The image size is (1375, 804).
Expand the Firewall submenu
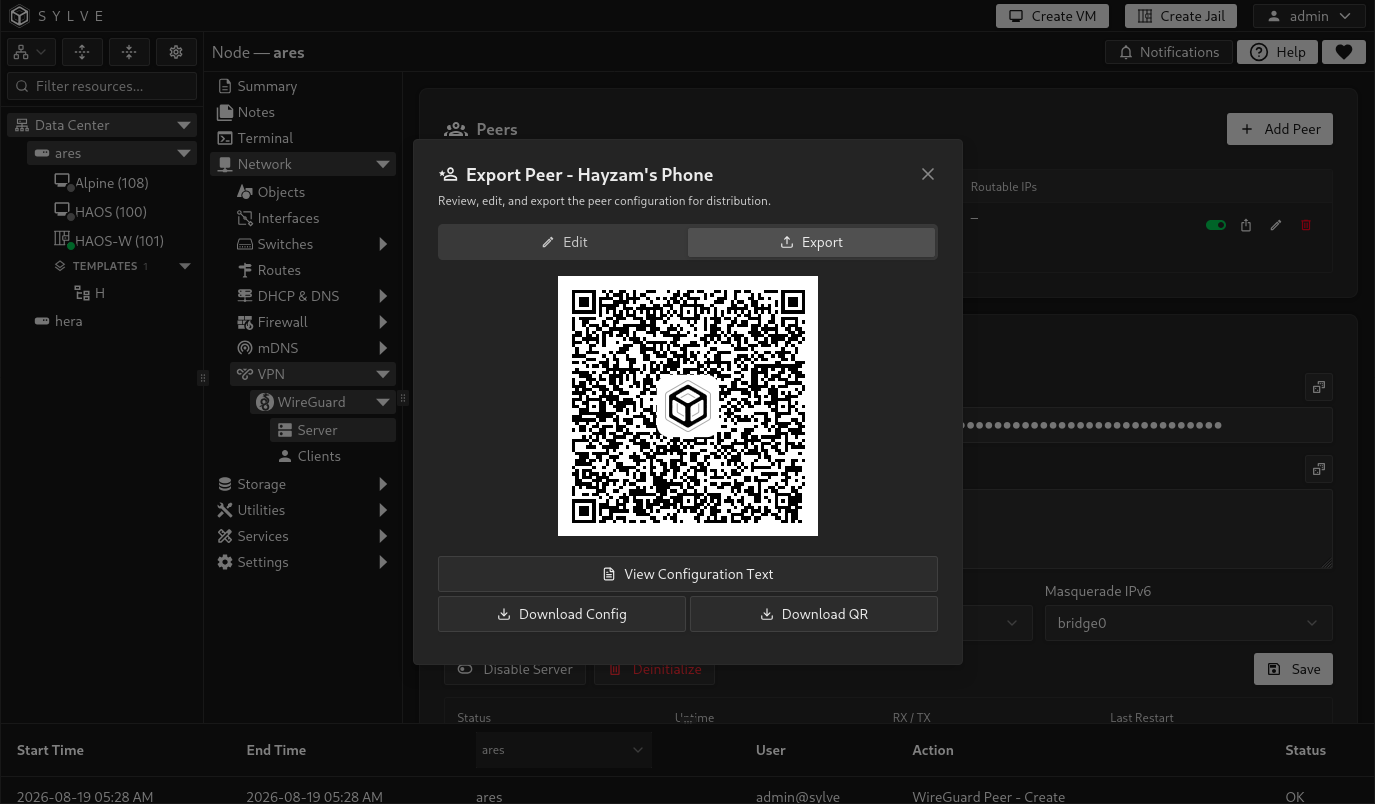pos(383,322)
